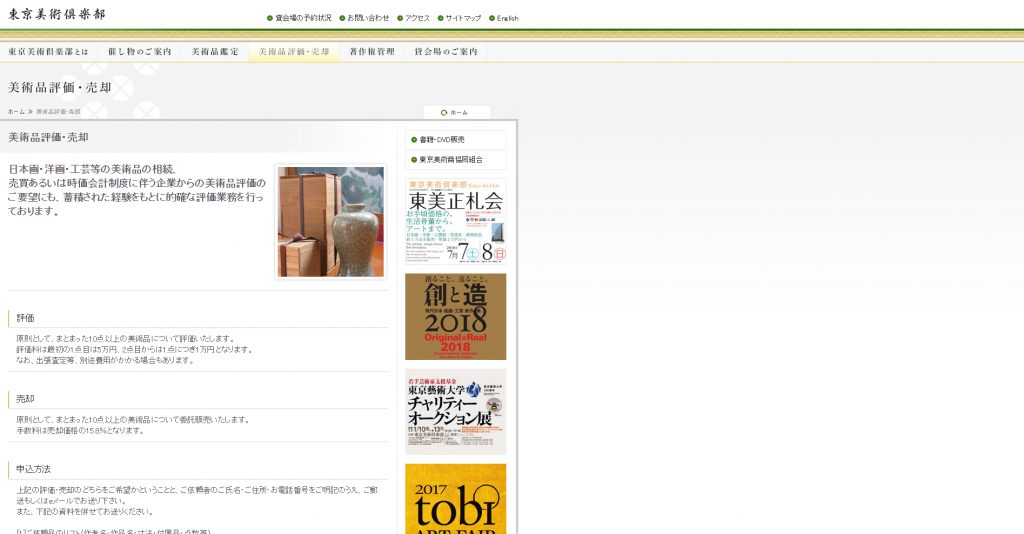Click the 売却 section heading

pyautogui.click(x=25, y=399)
